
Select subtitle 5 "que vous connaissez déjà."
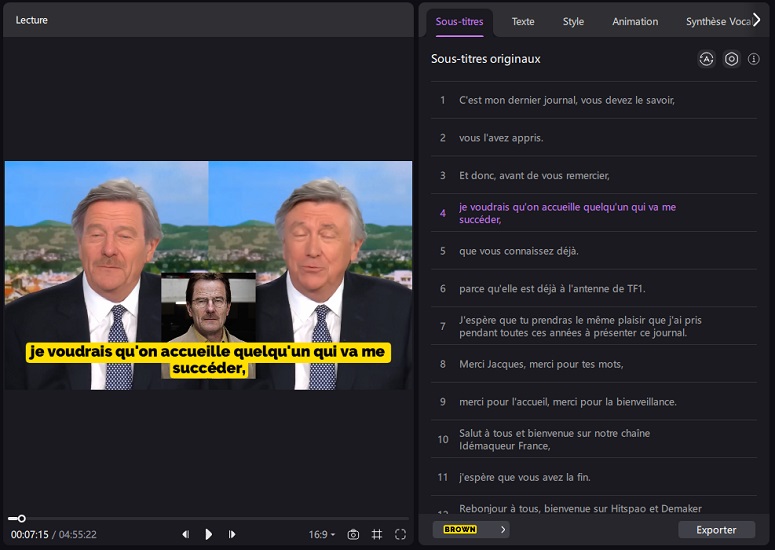[x=594, y=251]
